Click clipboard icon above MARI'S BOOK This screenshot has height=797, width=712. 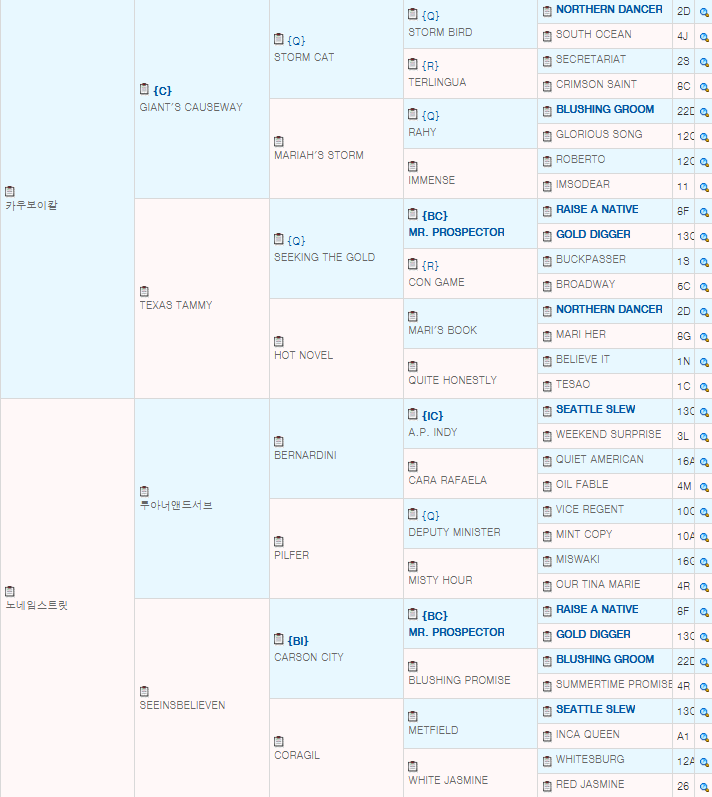click(x=413, y=316)
